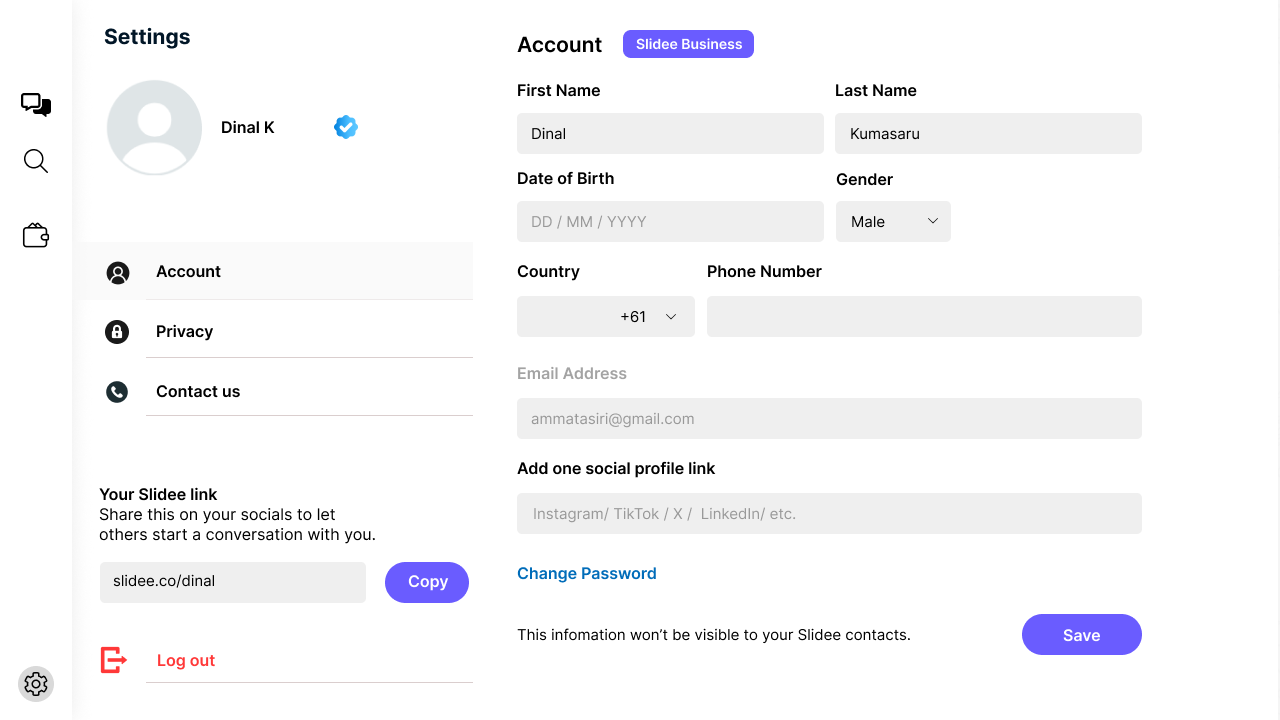Copy the Slidee link with Copy button

pos(427,582)
